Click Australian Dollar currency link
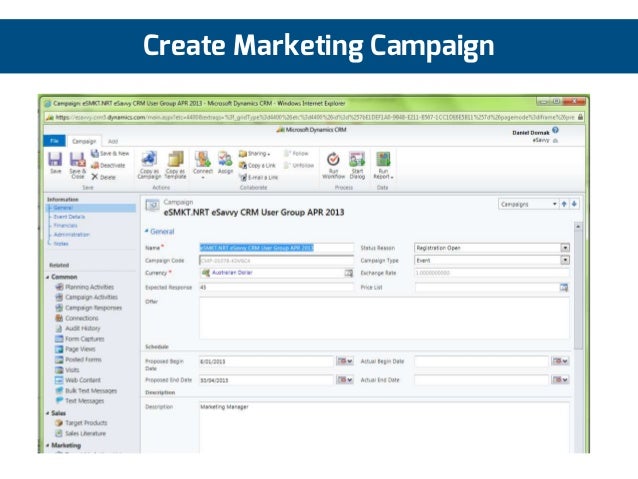The height and width of the screenshot is (479, 638). pyautogui.click(x=232, y=273)
